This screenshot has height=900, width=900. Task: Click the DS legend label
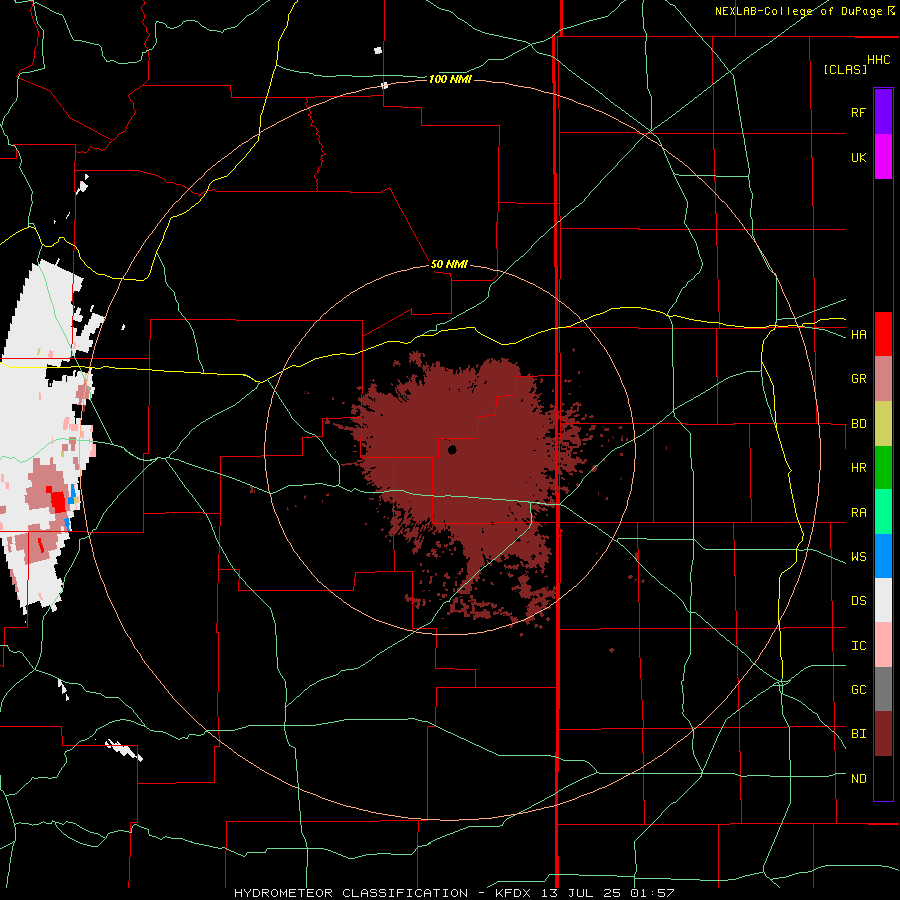[858, 601]
